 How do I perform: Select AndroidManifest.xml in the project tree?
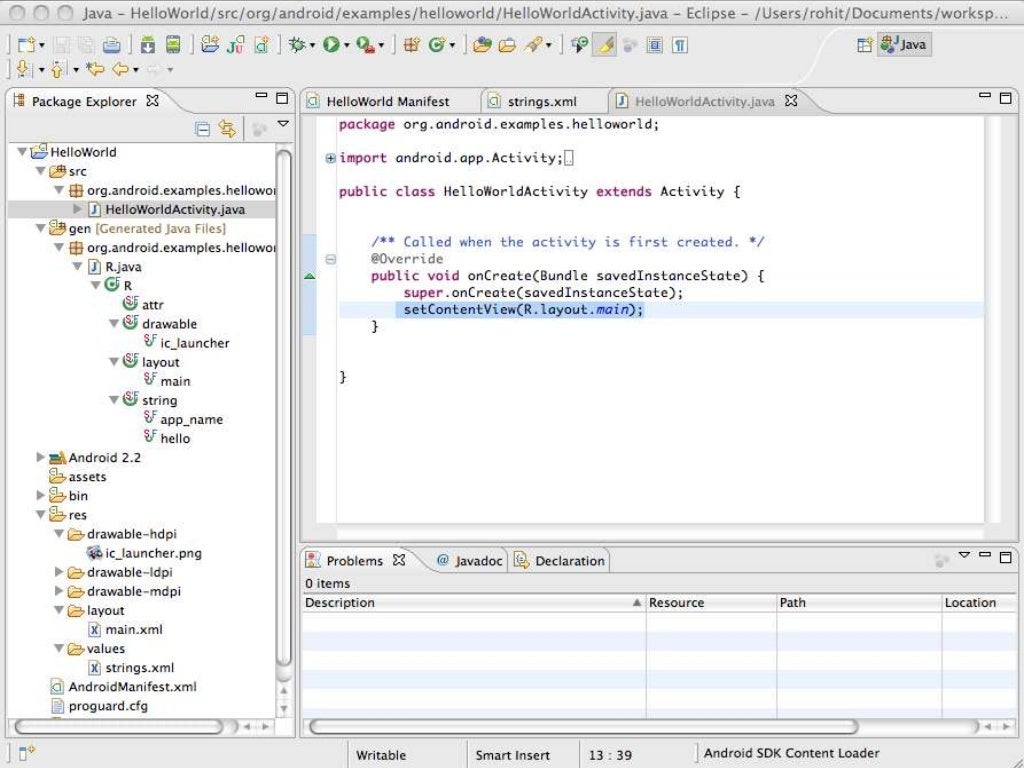coord(132,687)
